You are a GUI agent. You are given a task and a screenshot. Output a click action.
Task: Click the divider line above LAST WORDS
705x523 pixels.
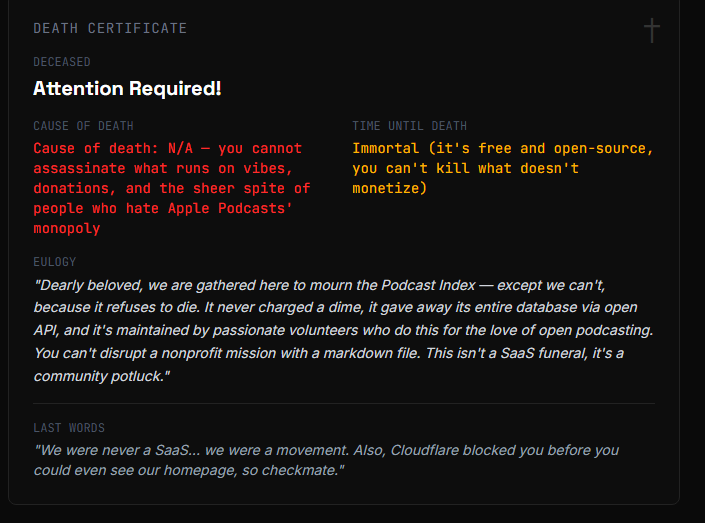click(x=344, y=404)
